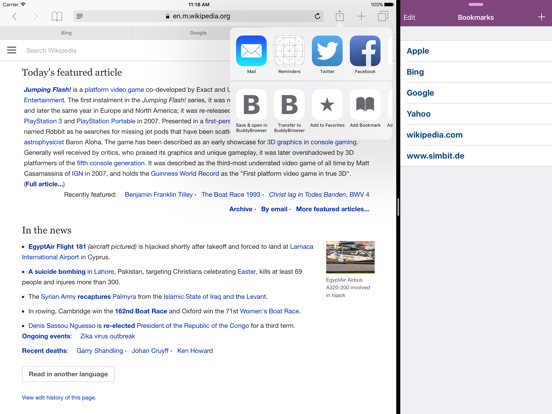Open PlayStation Portable link
Viewport: 552px width, 414px height.
coord(106,121)
